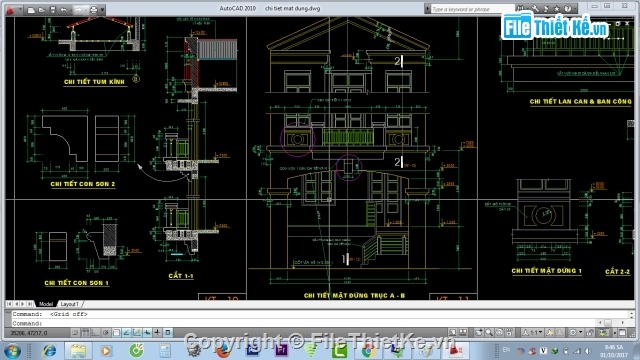Switch to the Layout1 tab
Screen dimensions: 640x360
click(69, 304)
